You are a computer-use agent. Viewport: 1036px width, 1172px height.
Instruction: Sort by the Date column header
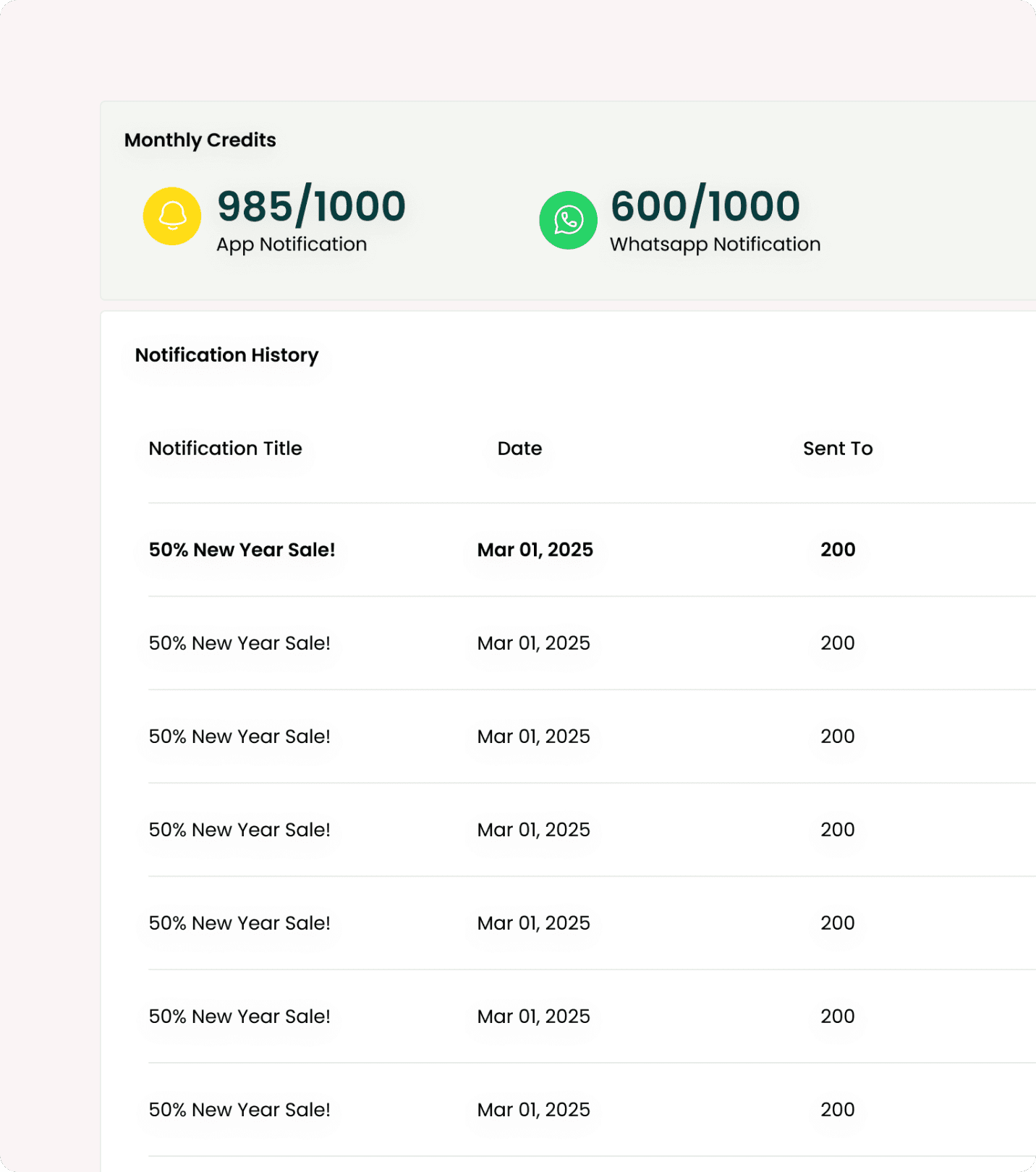click(x=519, y=449)
